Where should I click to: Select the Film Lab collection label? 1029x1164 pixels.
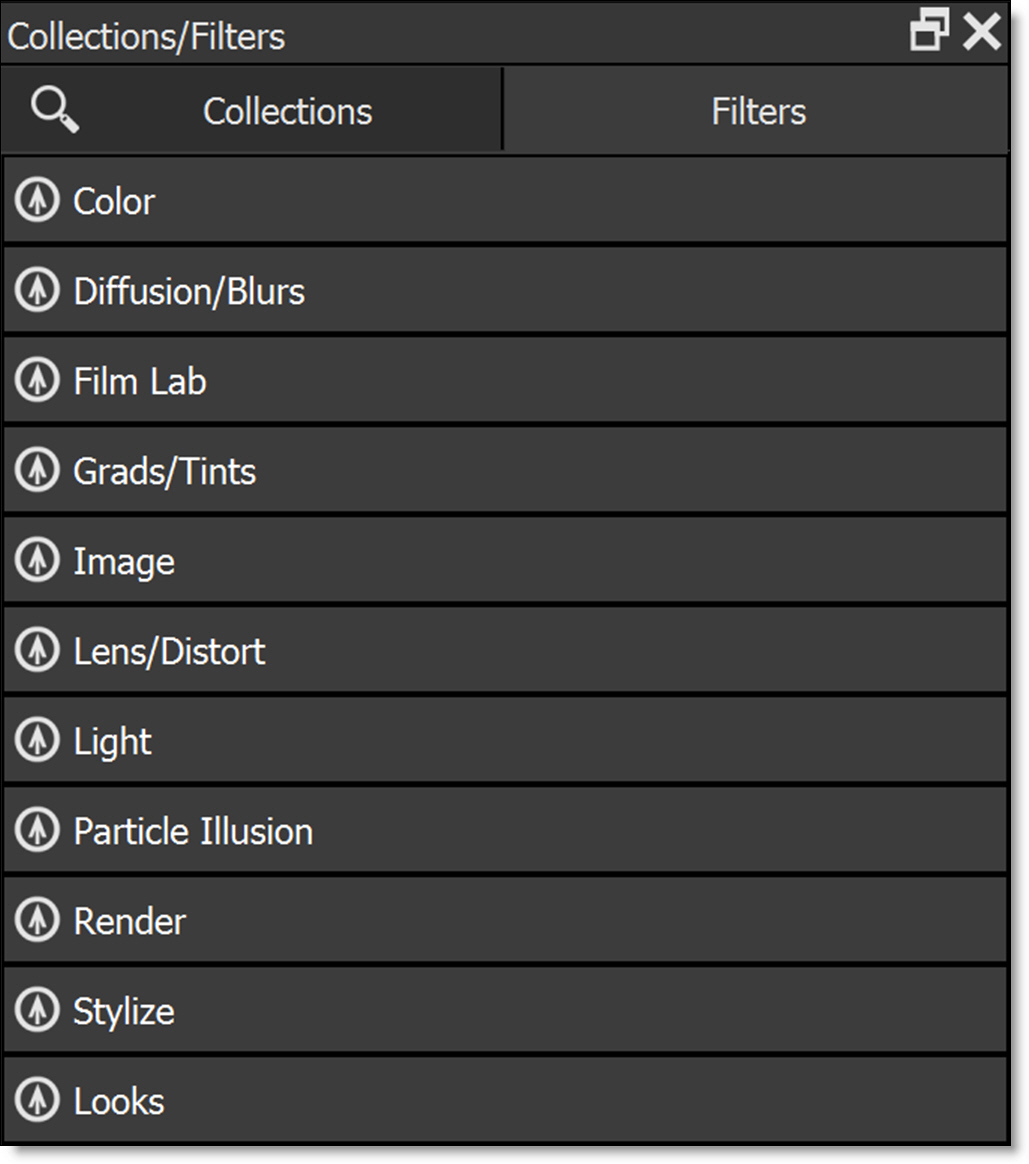point(140,381)
